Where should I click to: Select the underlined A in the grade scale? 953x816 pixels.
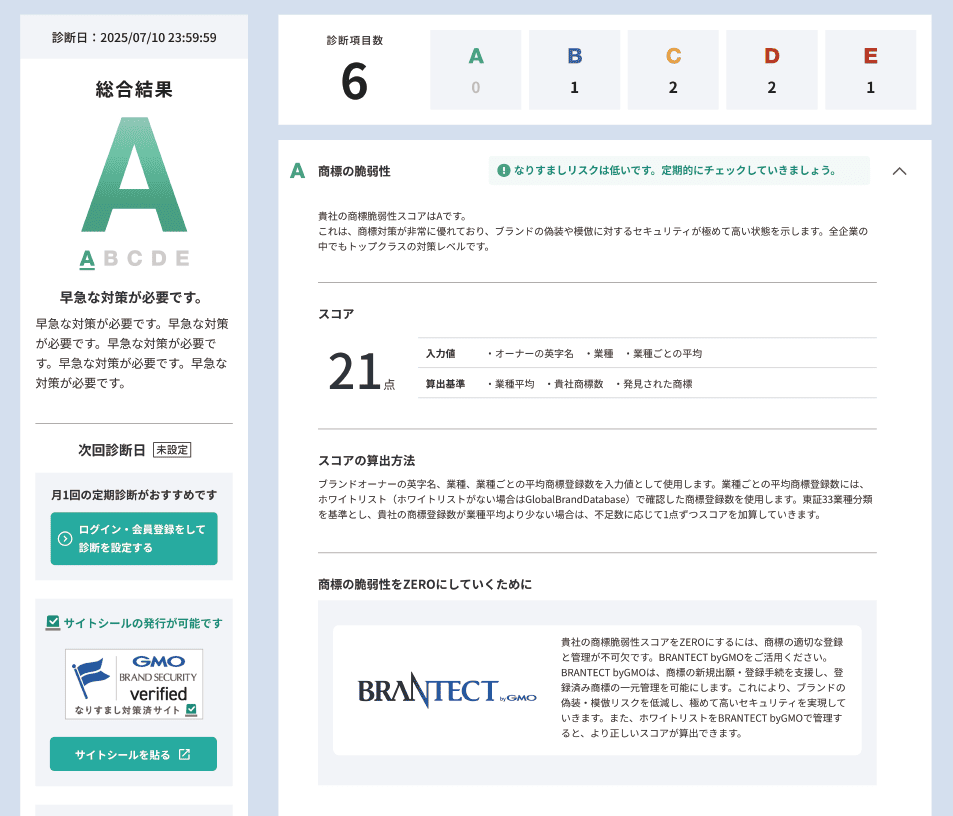[87, 259]
